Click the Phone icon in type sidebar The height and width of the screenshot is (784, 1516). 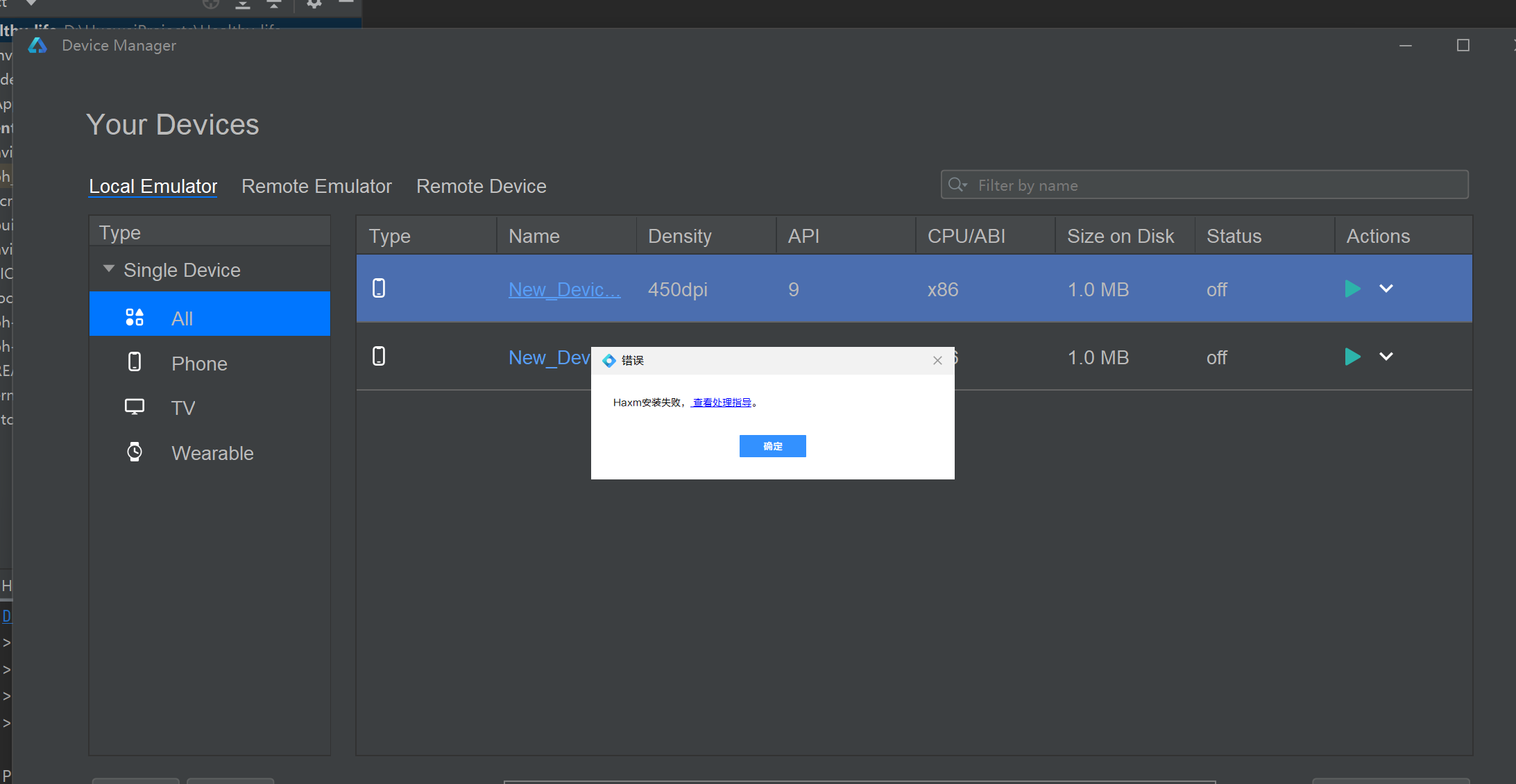click(135, 362)
